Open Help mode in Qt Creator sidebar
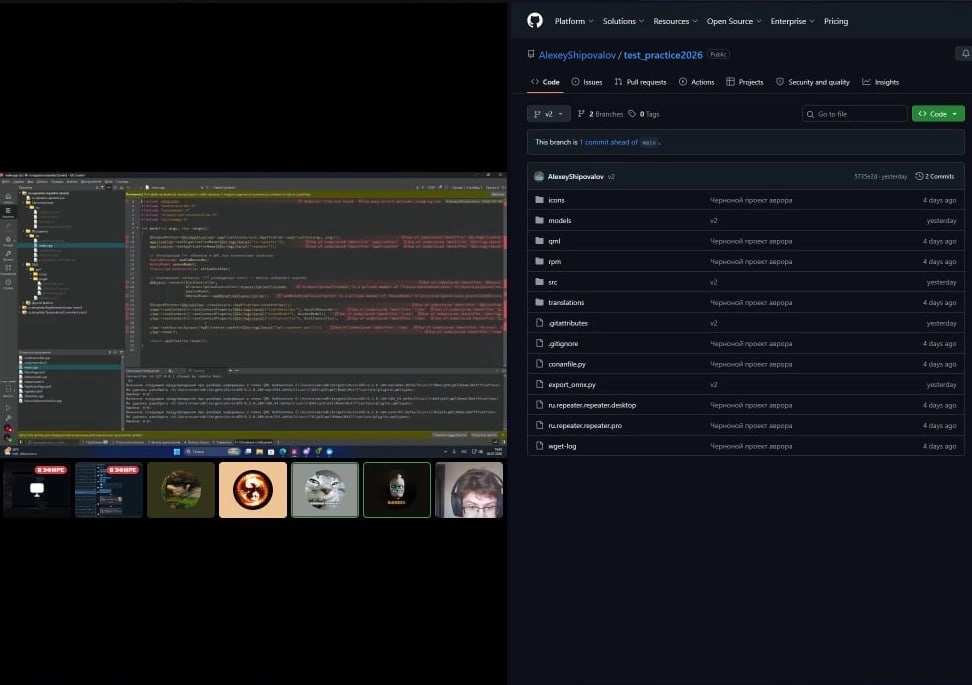The width and height of the screenshot is (972, 685). (x=8, y=284)
